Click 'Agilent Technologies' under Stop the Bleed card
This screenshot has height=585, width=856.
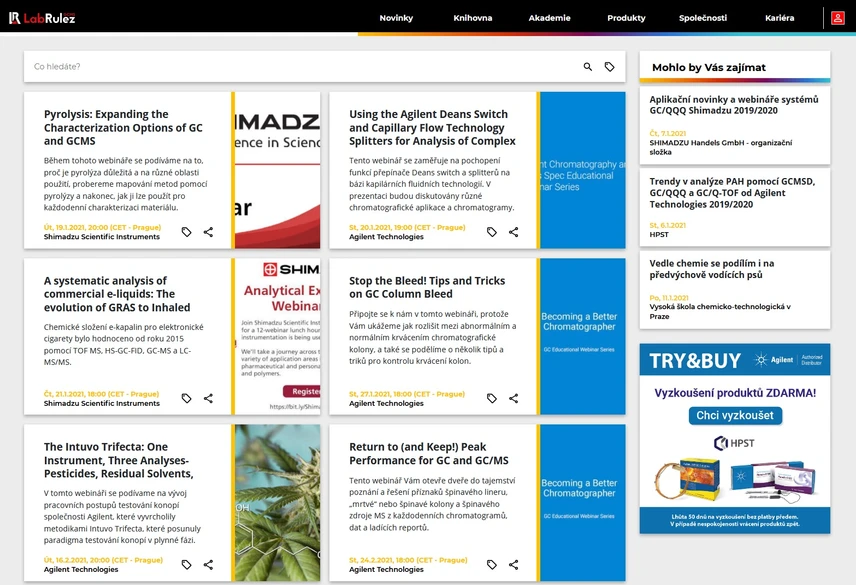pyautogui.click(x=386, y=403)
